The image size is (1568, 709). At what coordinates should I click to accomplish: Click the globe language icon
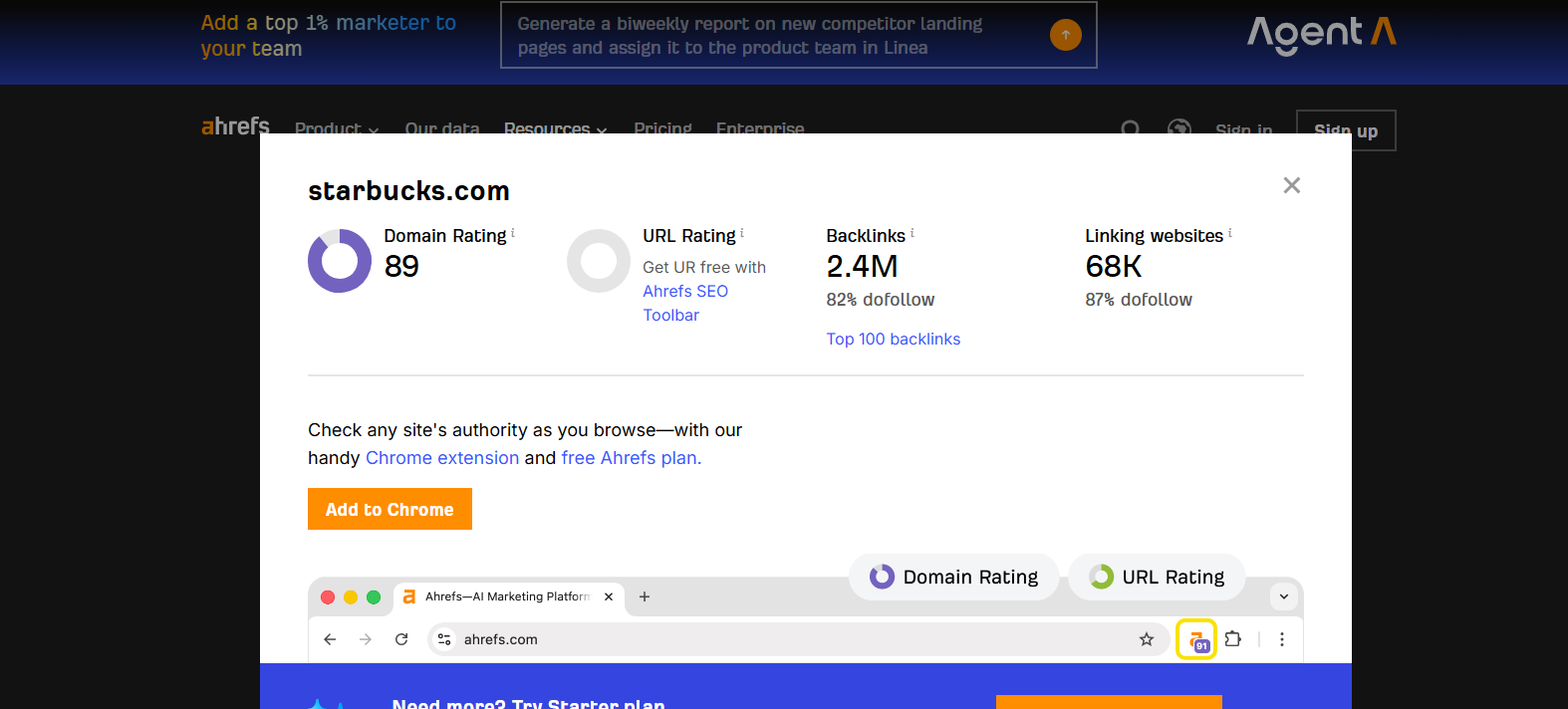tap(1179, 129)
